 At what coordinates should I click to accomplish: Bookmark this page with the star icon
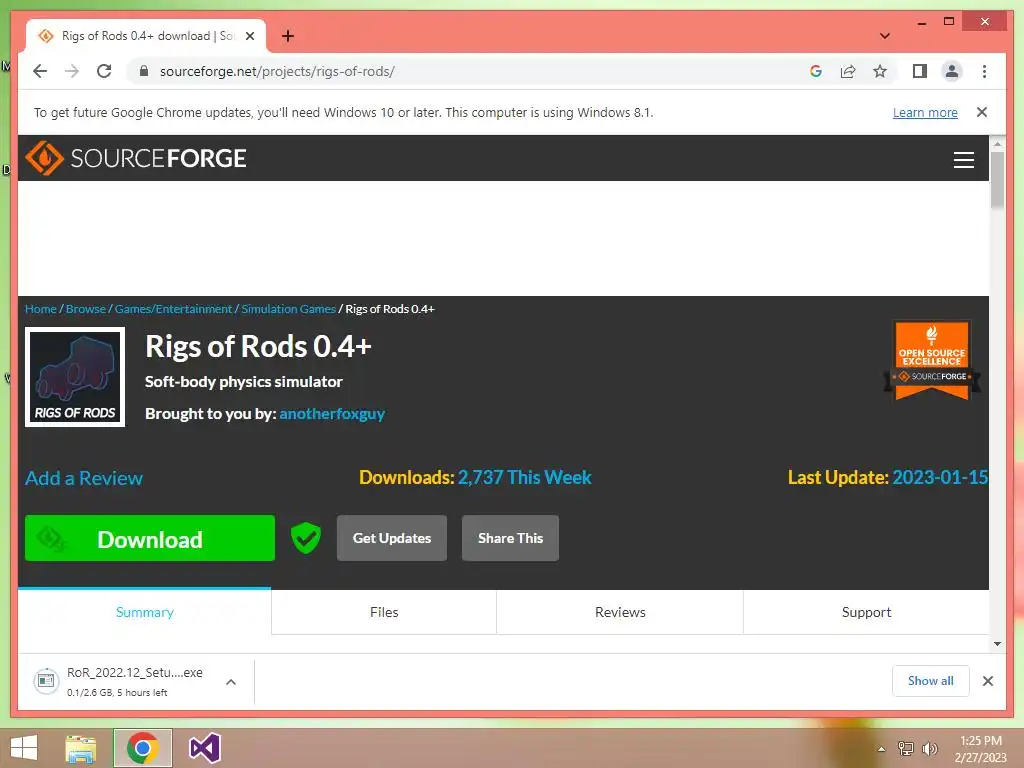(x=880, y=71)
